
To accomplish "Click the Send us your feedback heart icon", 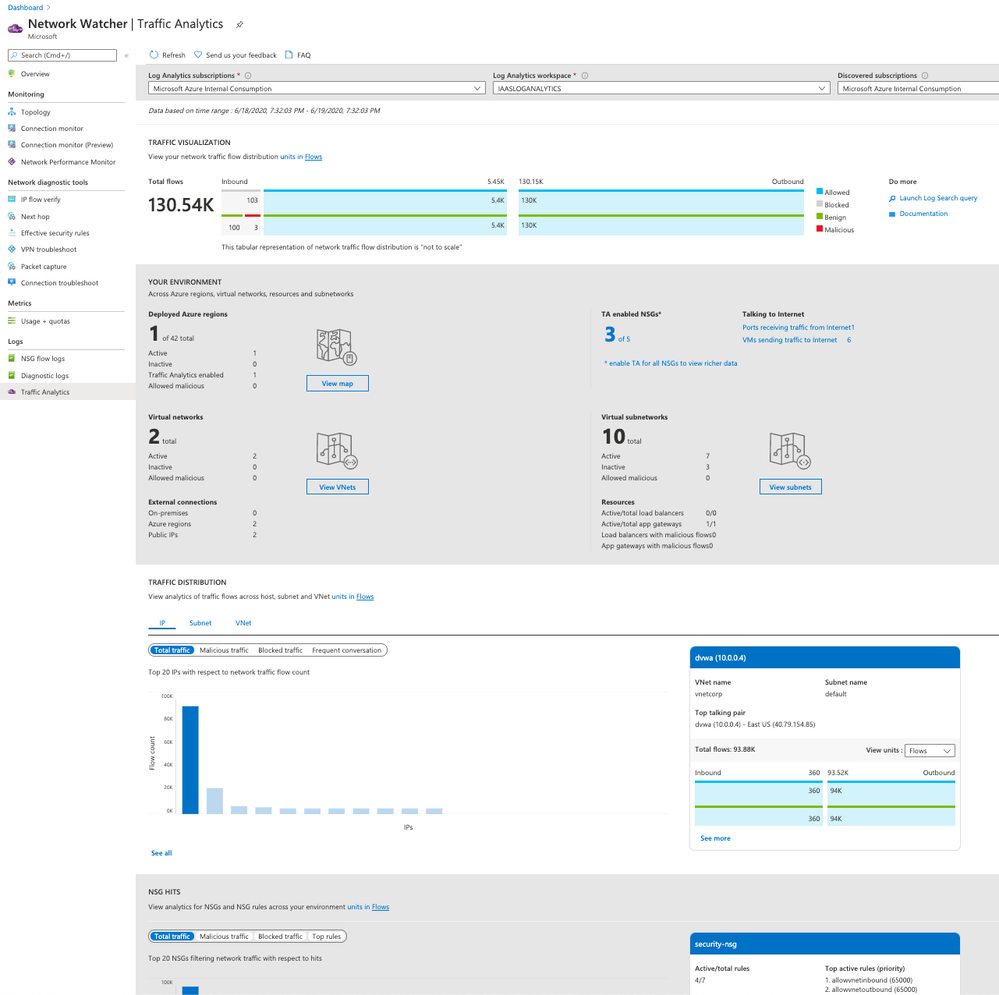I will coord(198,55).
